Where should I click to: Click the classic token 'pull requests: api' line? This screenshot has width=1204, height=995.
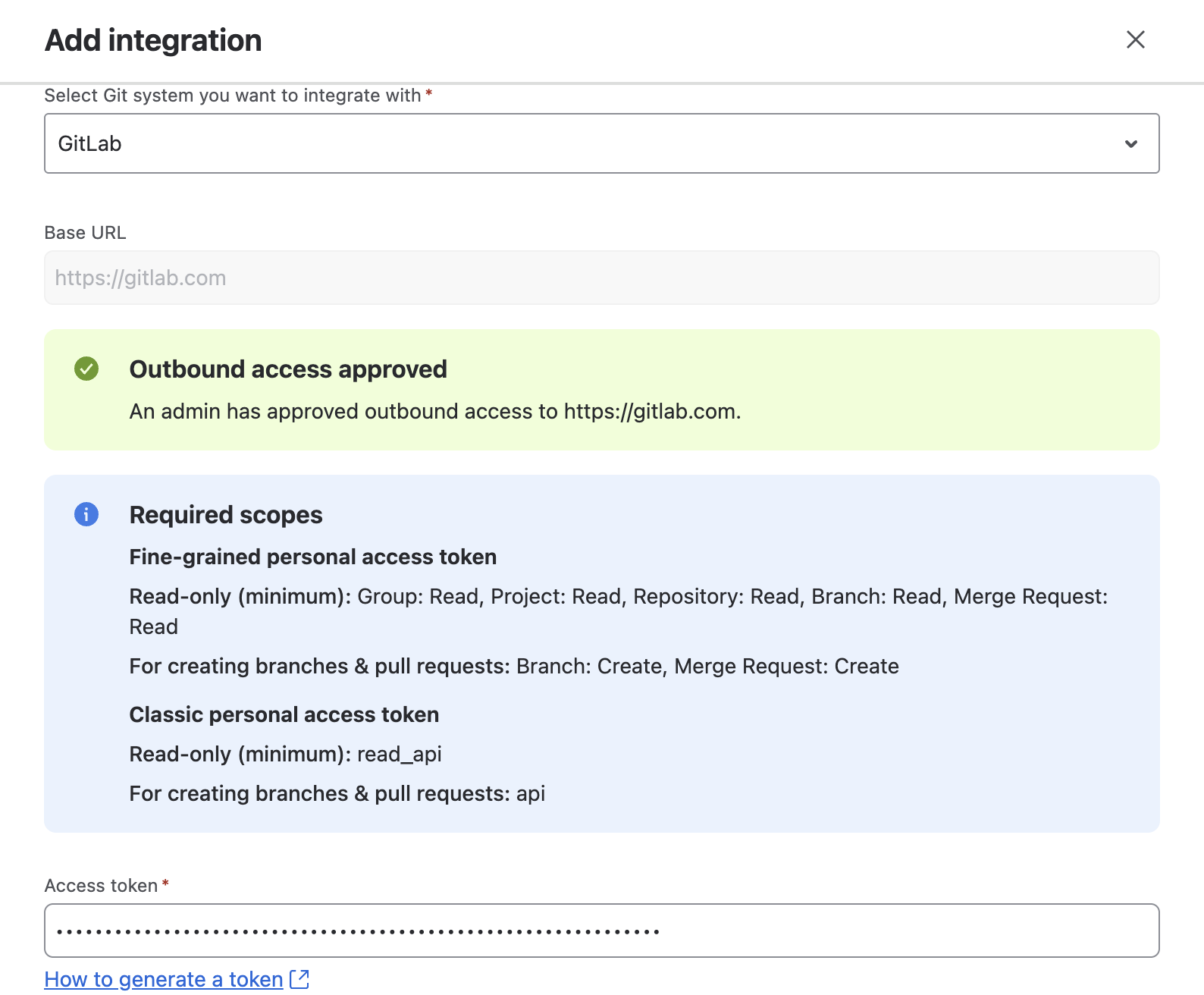[337, 793]
